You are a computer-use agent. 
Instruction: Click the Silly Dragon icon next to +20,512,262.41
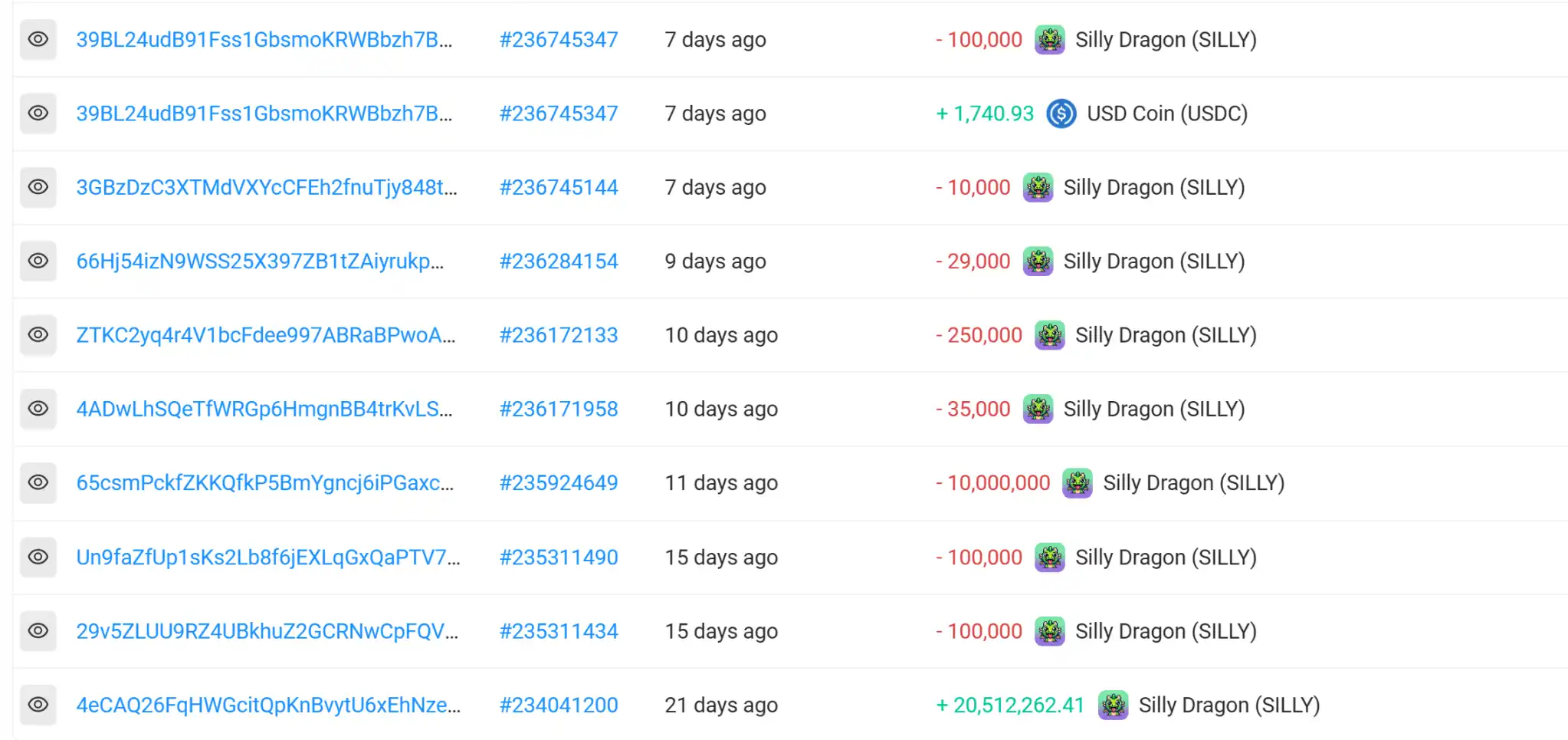coord(1113,705)
